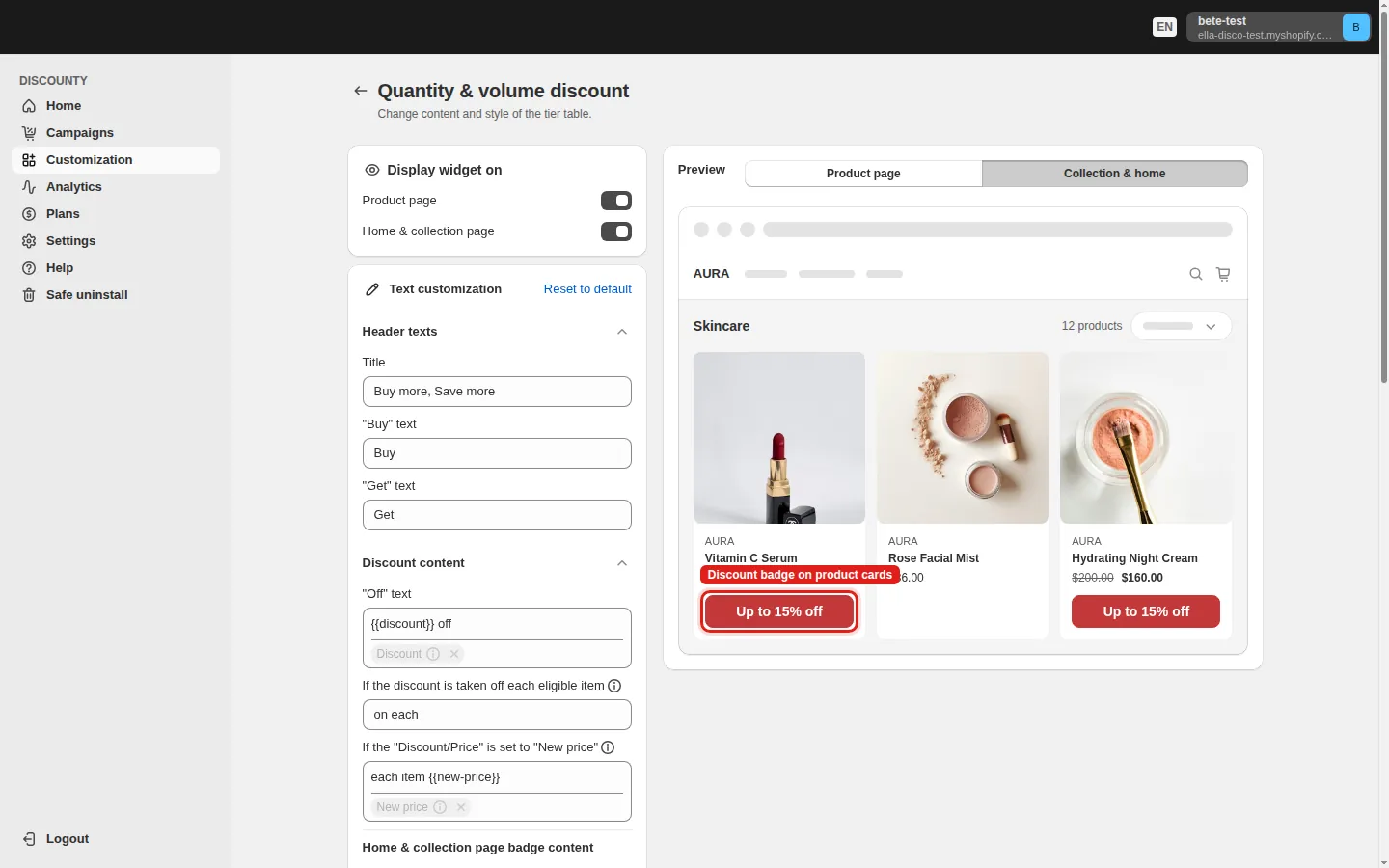Select the Collection & home preview tab
This screenshot has width=1389, height=868.
click(x=1115, y=174)
